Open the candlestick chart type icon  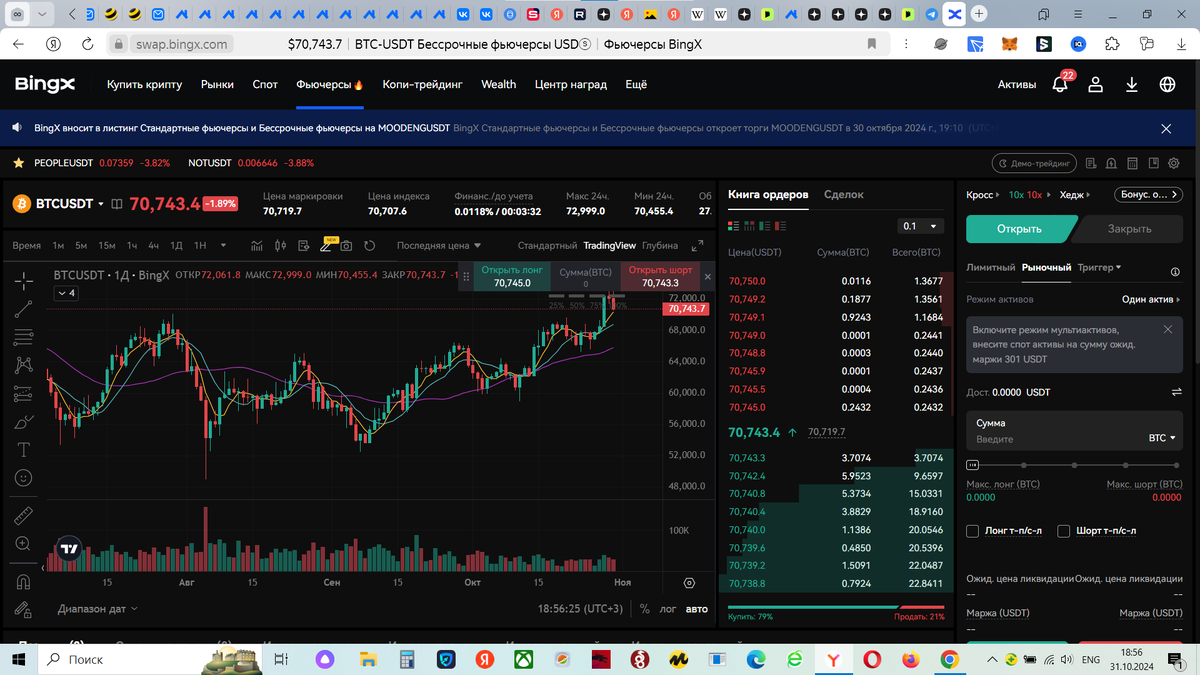tap(280, 245)
